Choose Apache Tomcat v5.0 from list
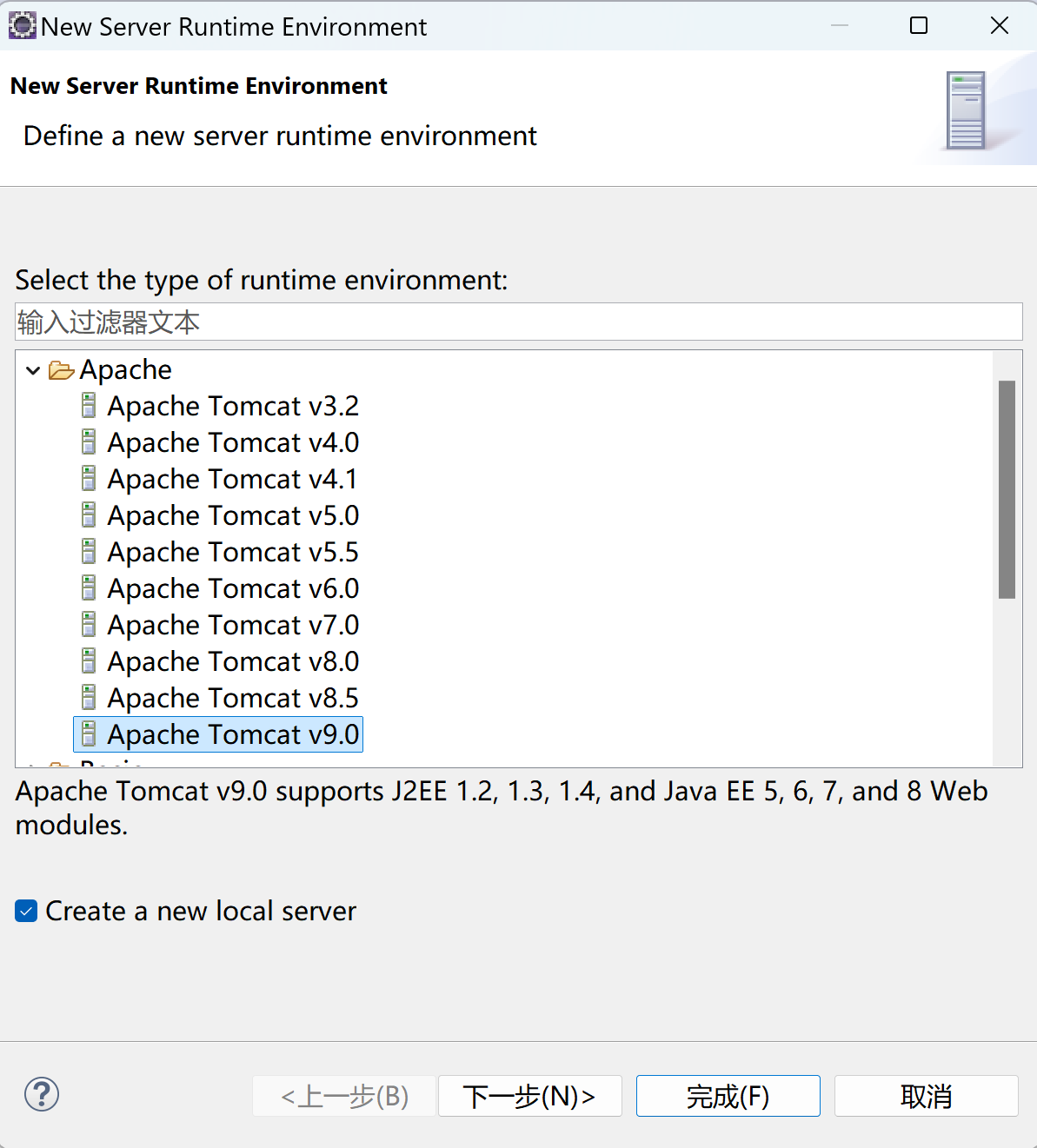This screenshot has height=1148, width=1037. pos(233,515)
